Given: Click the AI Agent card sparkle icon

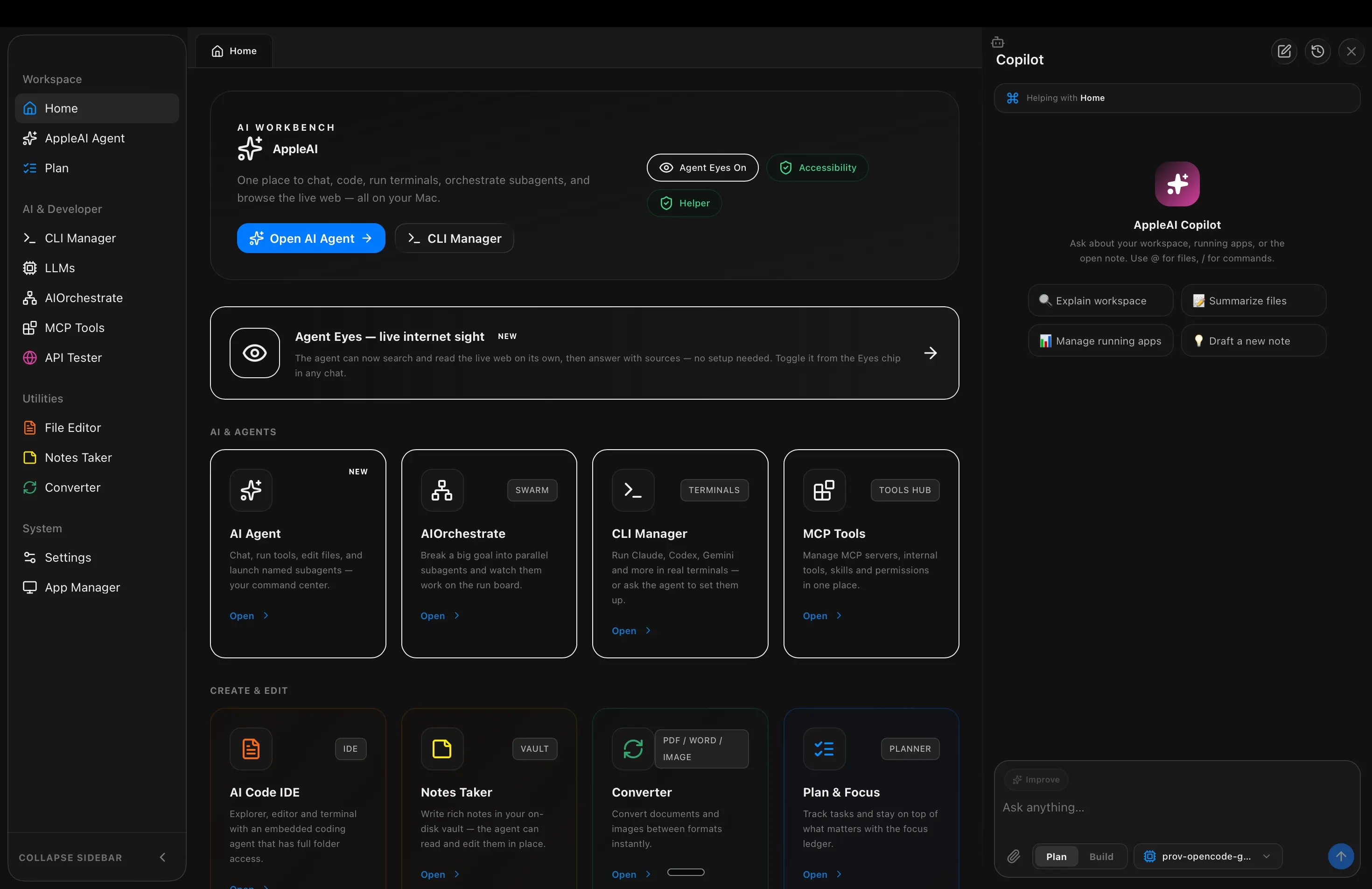Looking at the screenshot, I should (x=251, y=490).
